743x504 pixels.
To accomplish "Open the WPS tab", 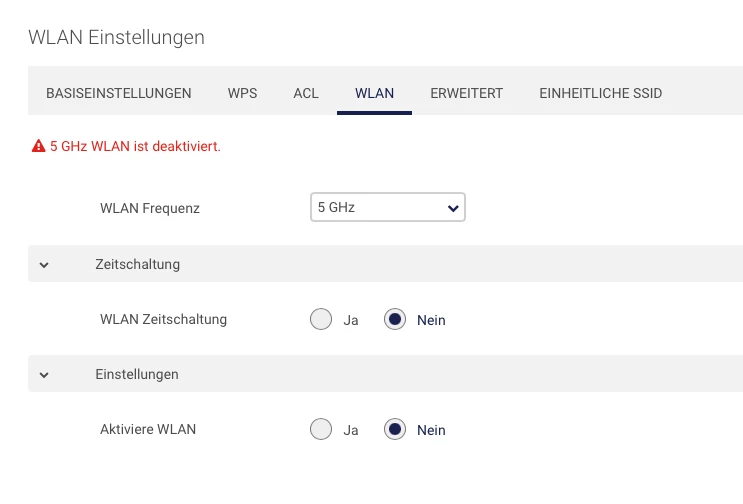I will (242, 93).
